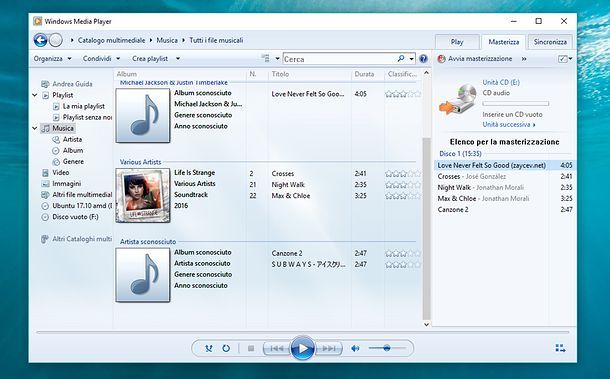Image resolution: width=610 pixels, height=379 pixels.
Task: Rate Crosses using the star rating
Action: [403, 174]
